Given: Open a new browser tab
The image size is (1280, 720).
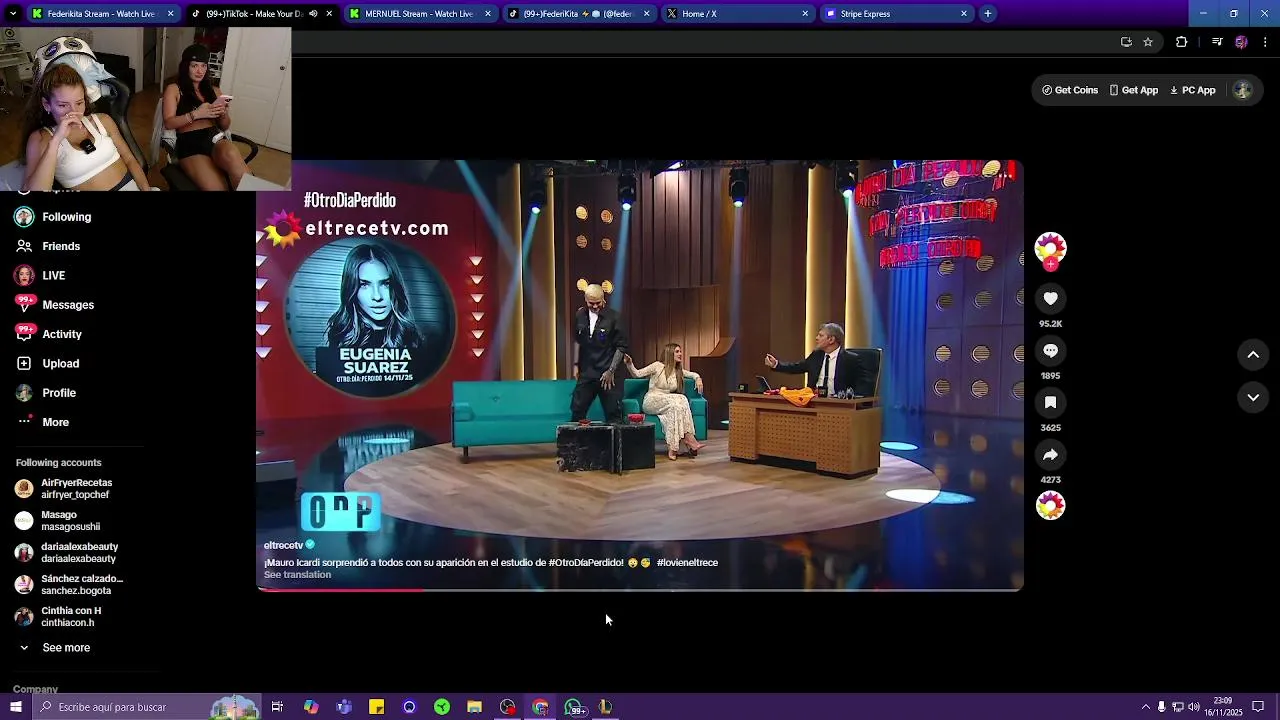Looking at the screenshot, I should tap(987, 14).
